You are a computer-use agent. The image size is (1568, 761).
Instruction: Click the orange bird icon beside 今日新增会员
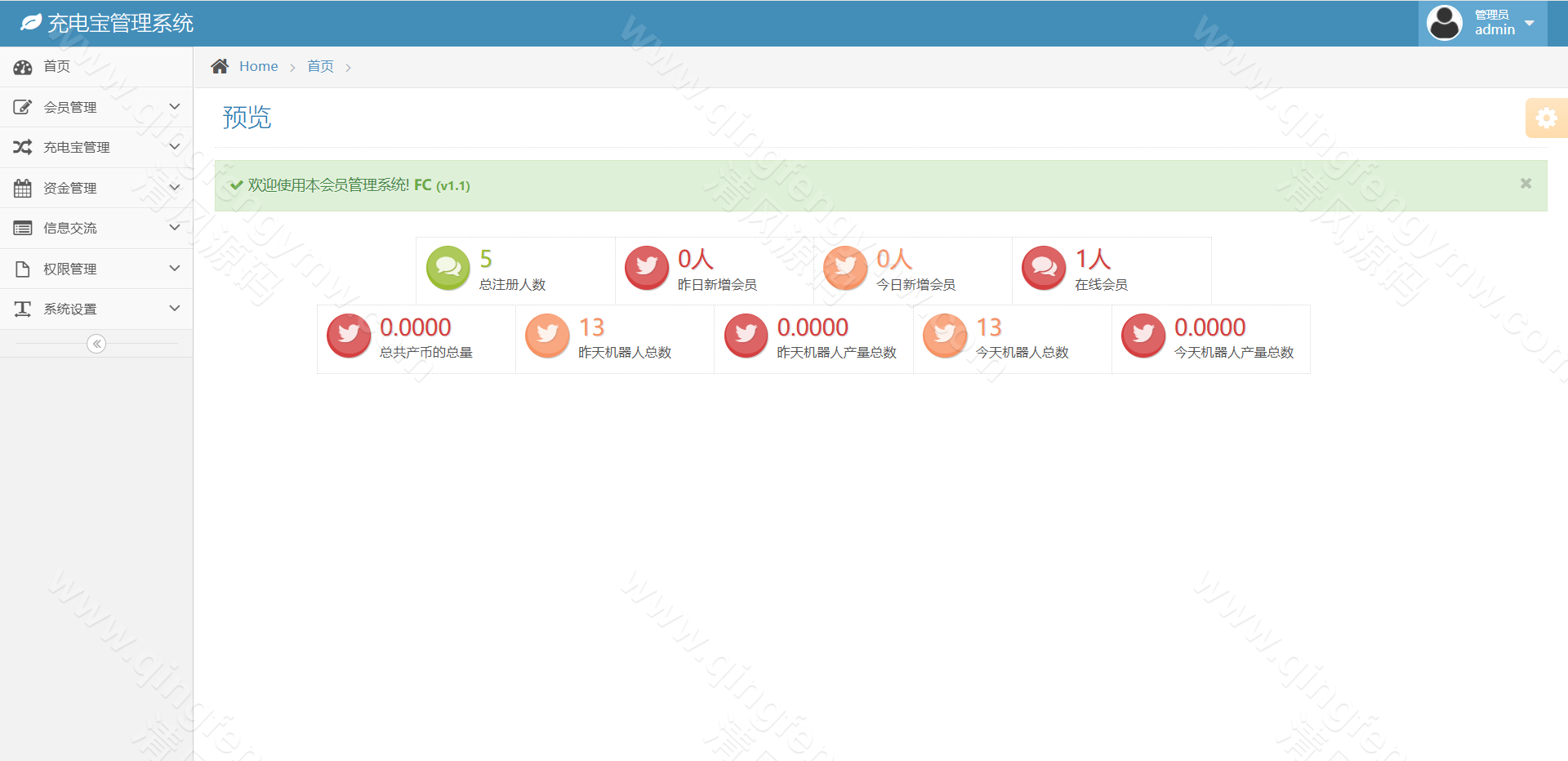844,267
